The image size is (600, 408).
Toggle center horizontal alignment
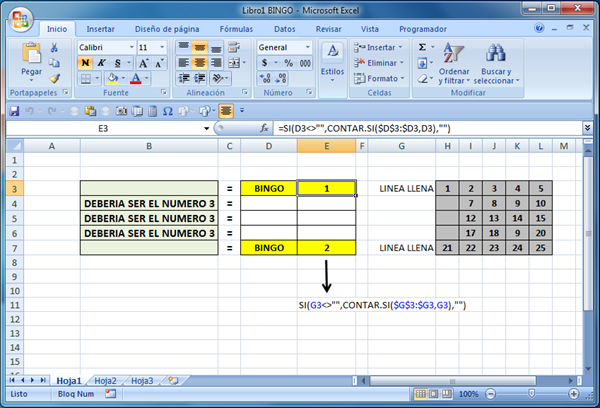(199, 63)
